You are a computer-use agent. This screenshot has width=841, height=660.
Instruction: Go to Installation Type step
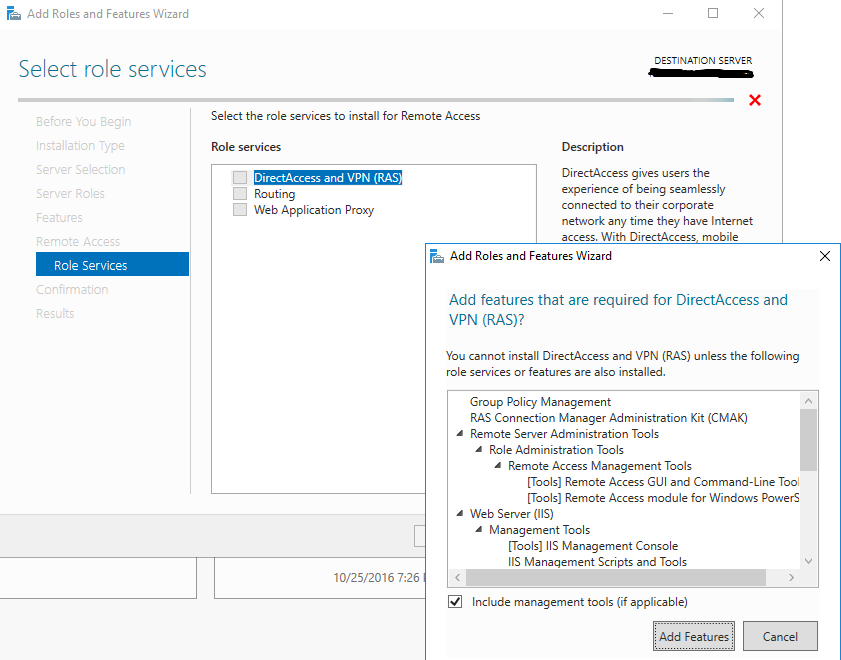(x=80, y=146)
